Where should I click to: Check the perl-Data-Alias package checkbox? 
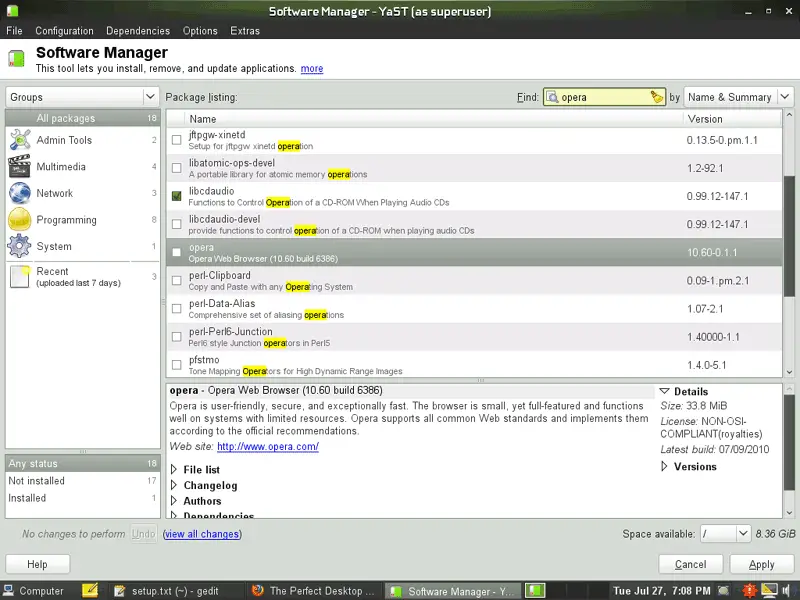click(177, 309)
